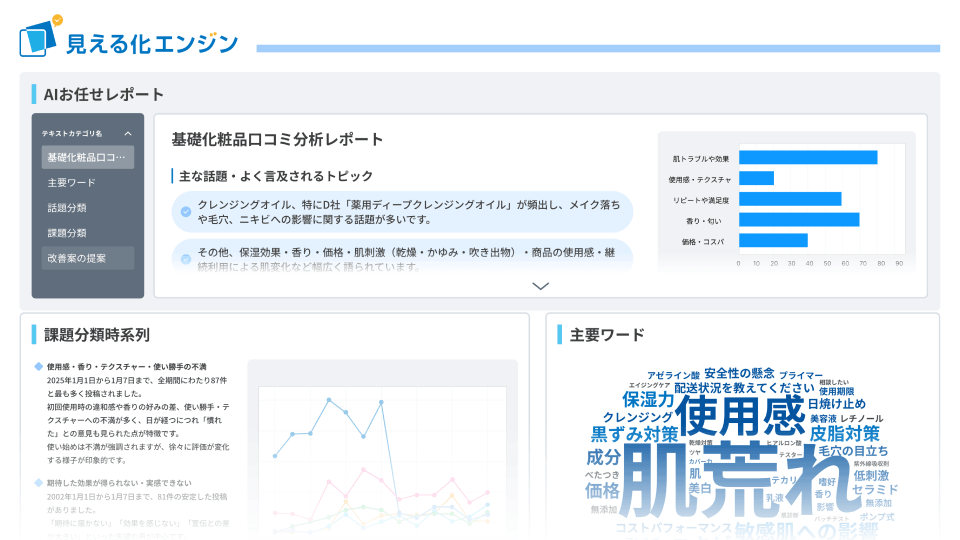Click the リピートや満足度 chart bar
The image size is (960, 540).
click(790, 199)
